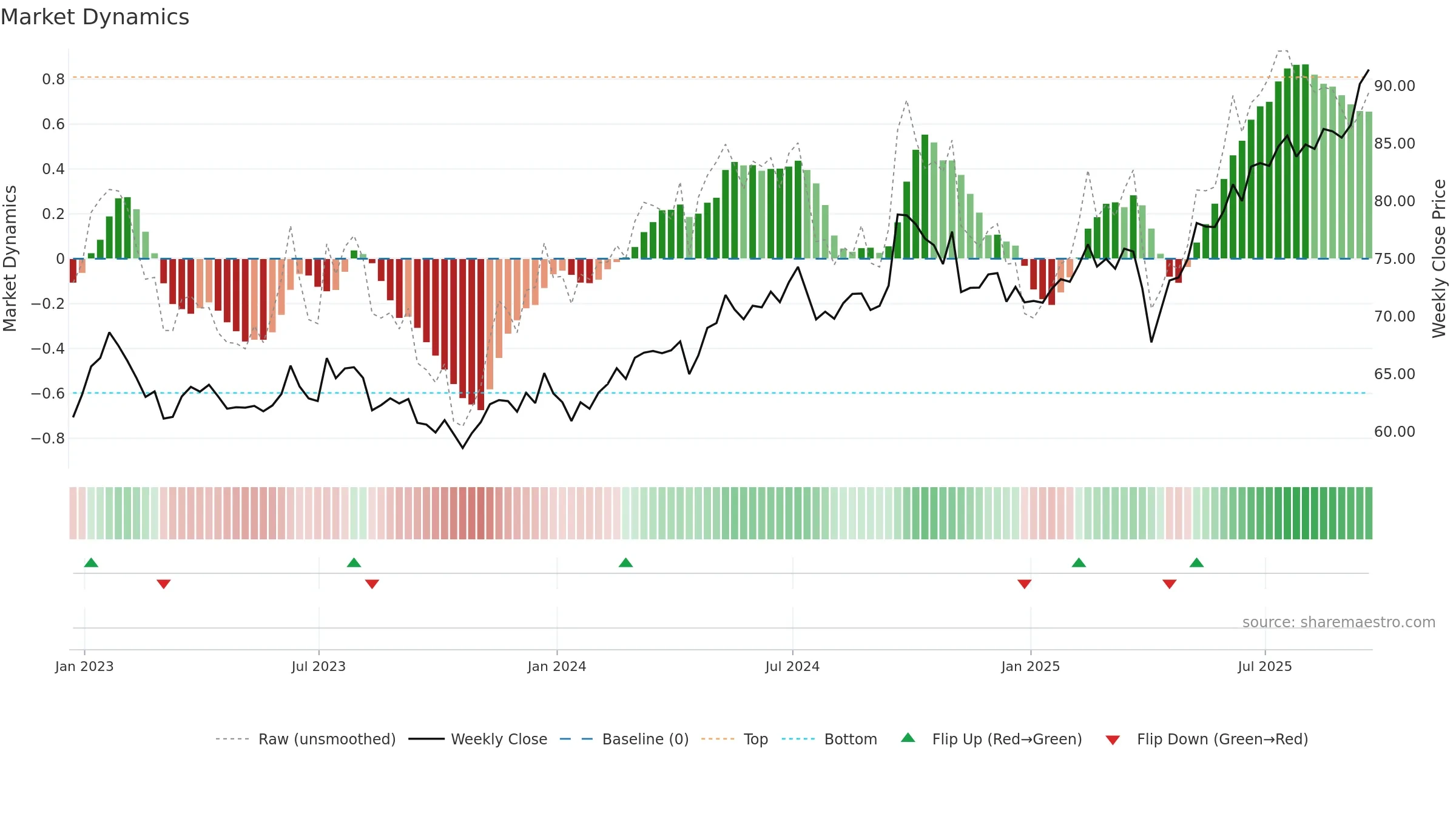This screenshot has width=1456, height=819.
Task: Click the Jul 2024 x-axis label
Action: 792,666
